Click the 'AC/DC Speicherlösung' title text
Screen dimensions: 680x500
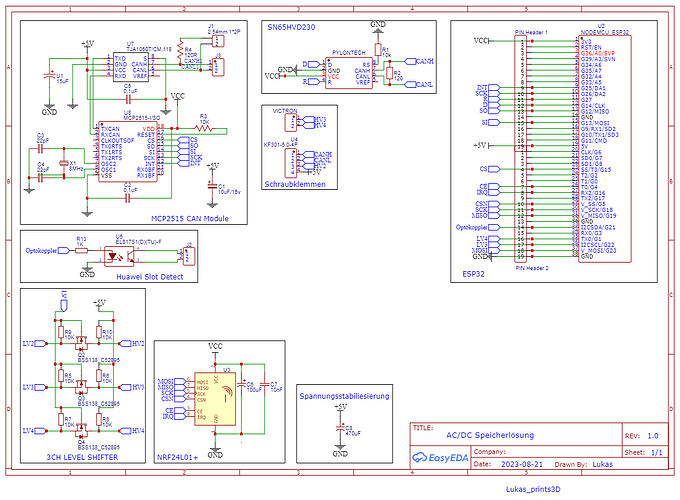(x=490, y=435)
